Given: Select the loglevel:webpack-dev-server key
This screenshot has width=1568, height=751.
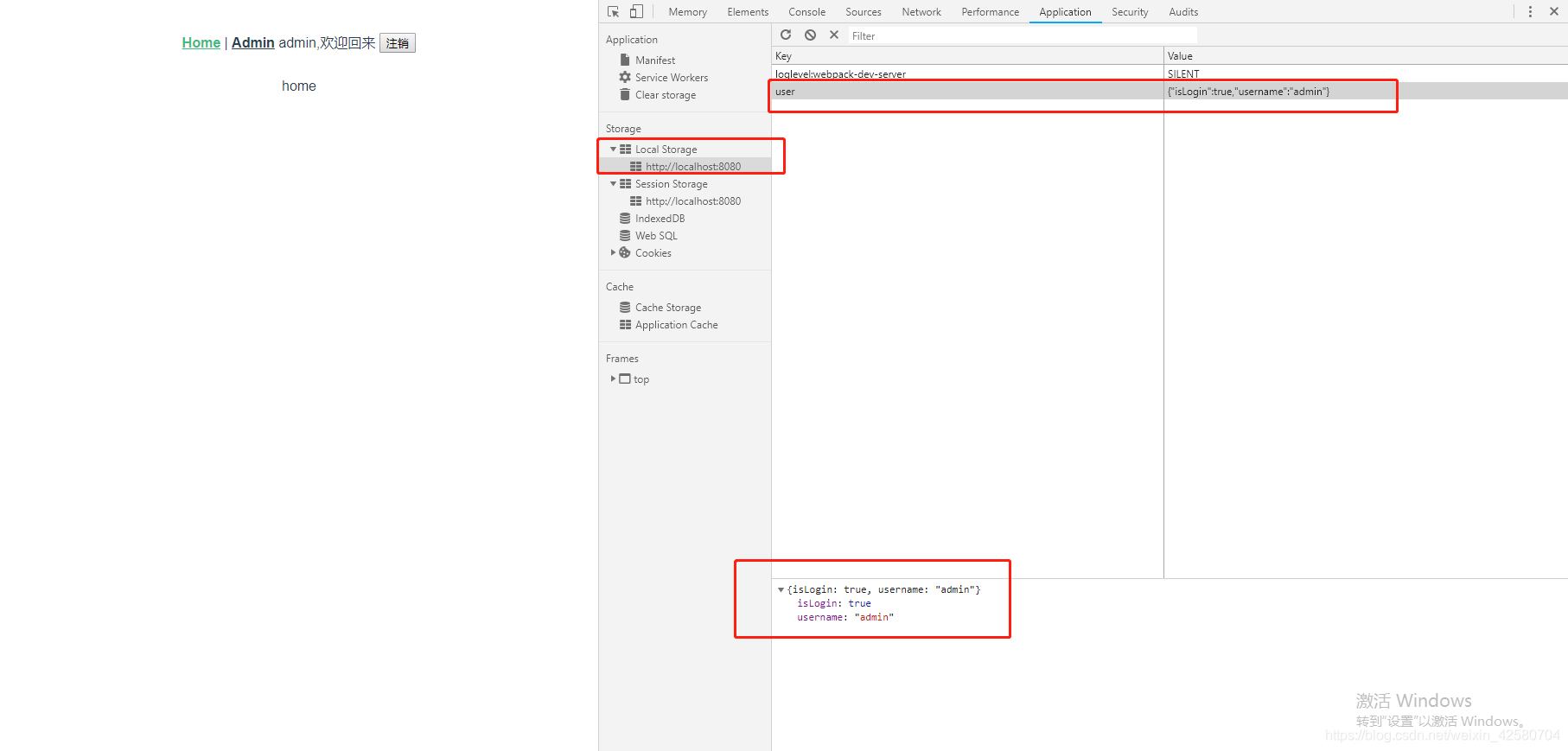Looking at the screenshot, I should 840,74.
